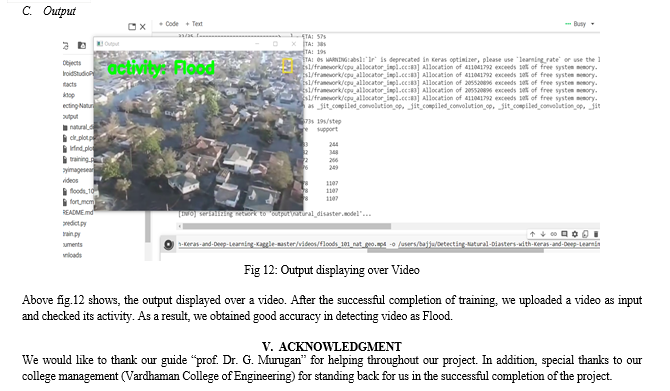Select README.md in the file list

click(78, 213)
